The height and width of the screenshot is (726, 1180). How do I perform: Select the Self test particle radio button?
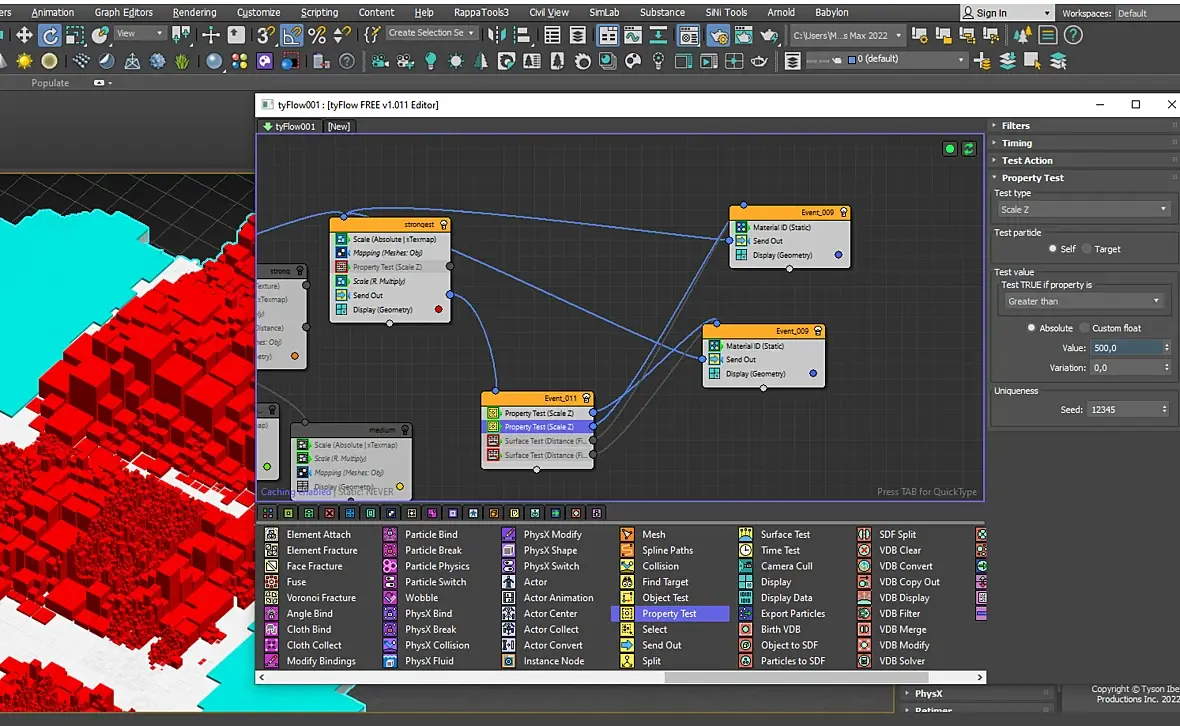[1053, 249]
